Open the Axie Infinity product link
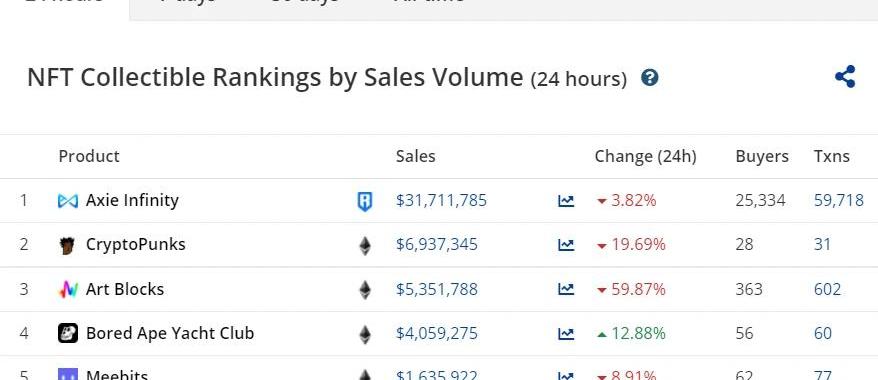The width and height of the screenshot is (878, 380). click(x=132, y=200)
